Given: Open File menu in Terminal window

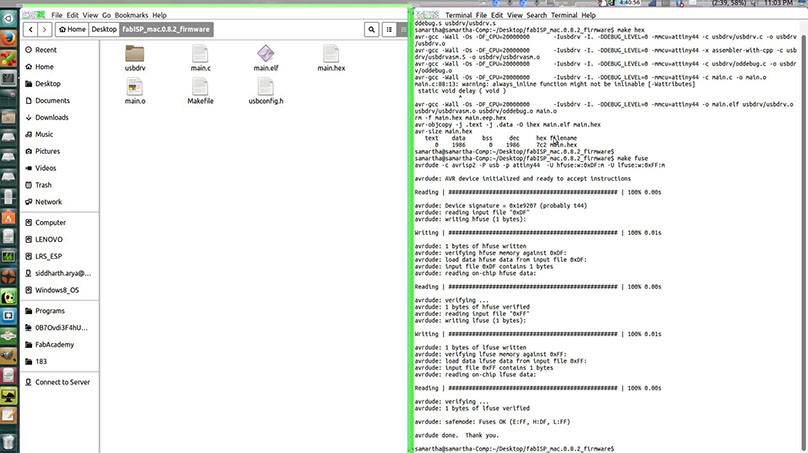Looking at the screenshot, I should (x=481, y=15).
